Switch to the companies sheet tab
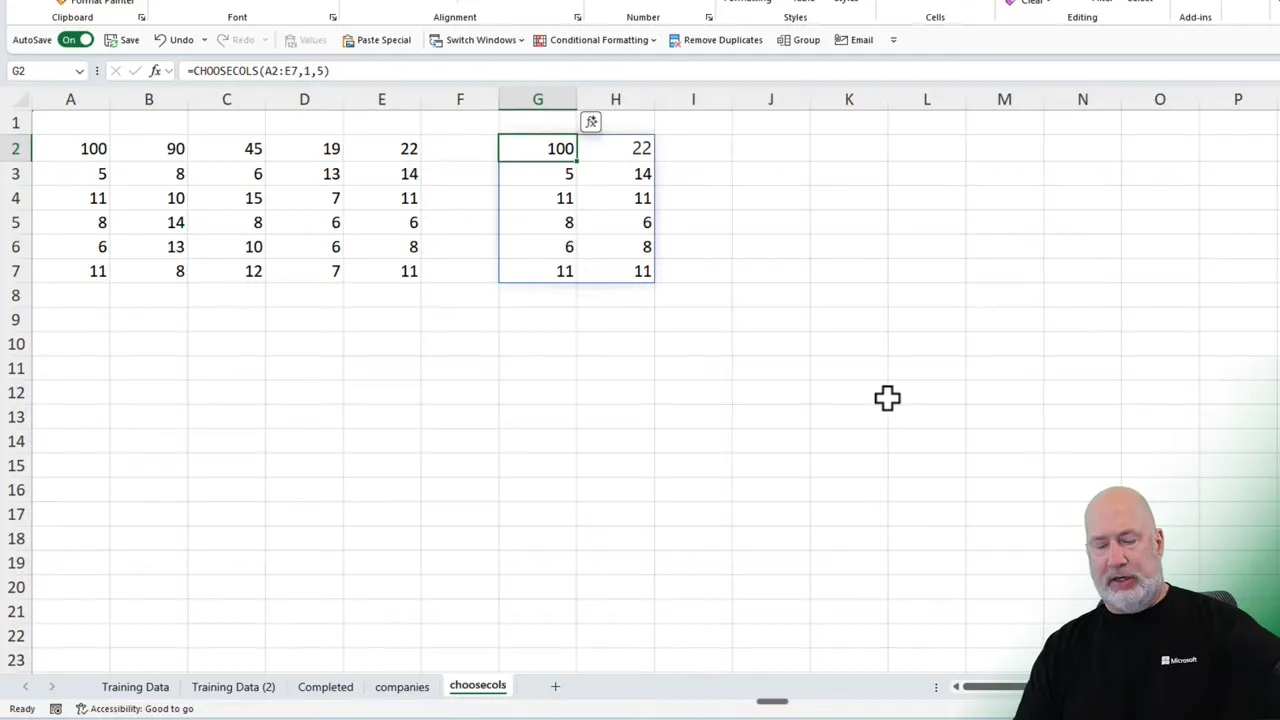Viewport: 1280px width, 720px height. tap(402, 686)
